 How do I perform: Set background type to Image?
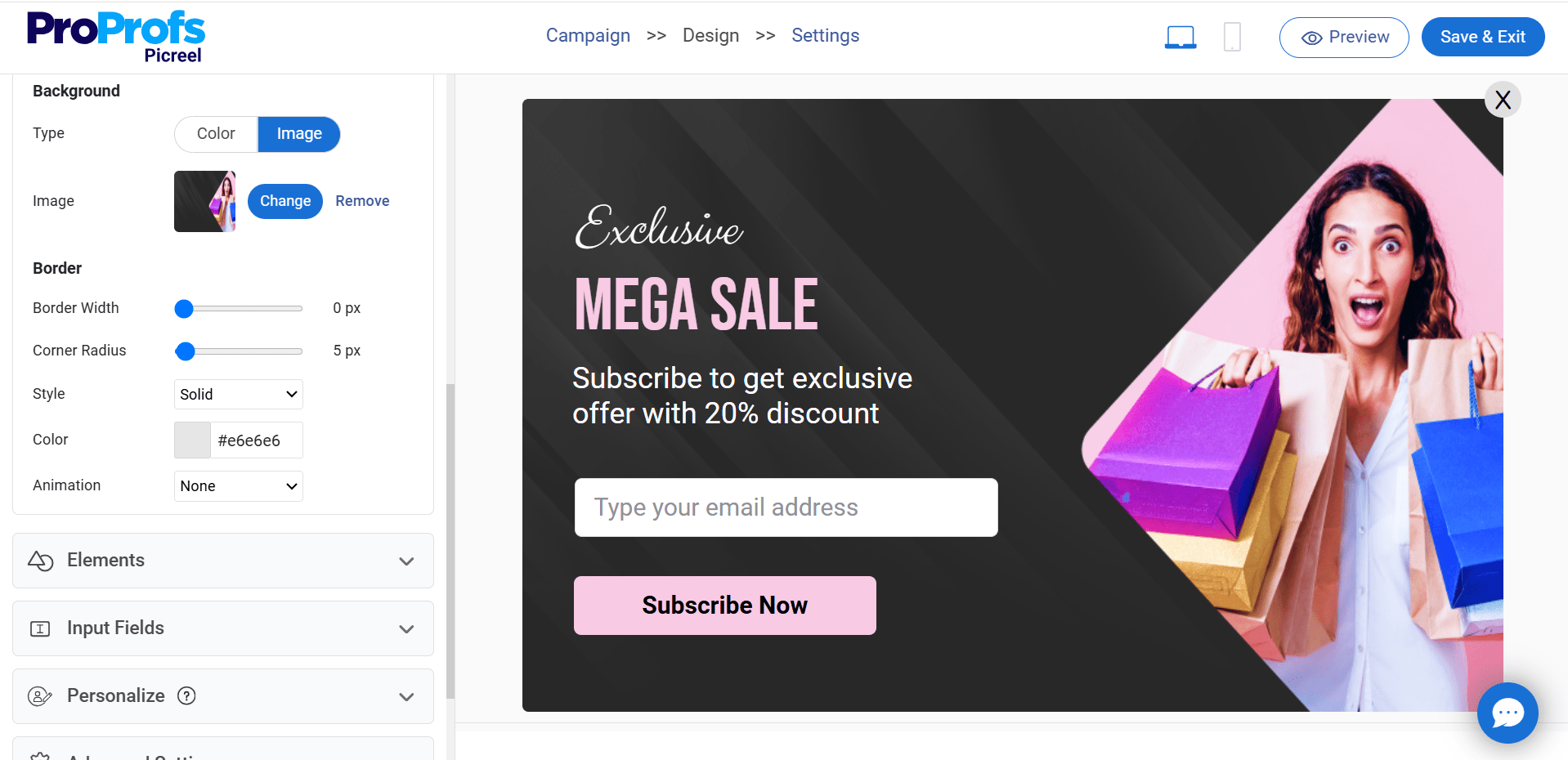coord(299,134)
